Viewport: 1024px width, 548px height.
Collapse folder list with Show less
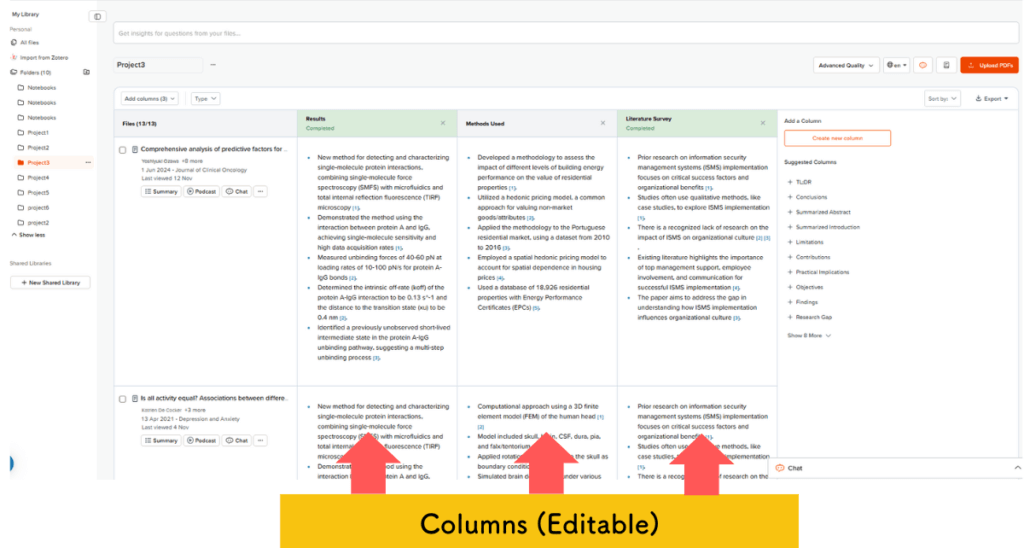[x=31, y=235]
